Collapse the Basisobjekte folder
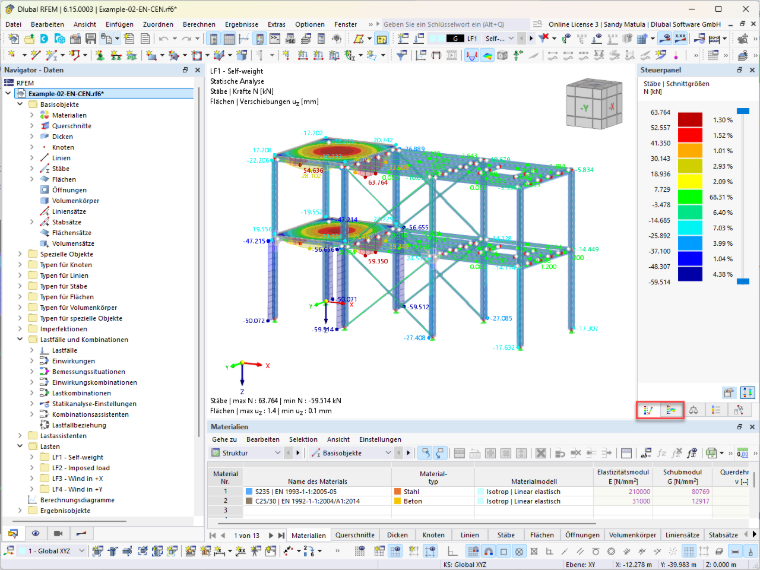Viewport: 760px width, 570px height. (x=20, y=104)
